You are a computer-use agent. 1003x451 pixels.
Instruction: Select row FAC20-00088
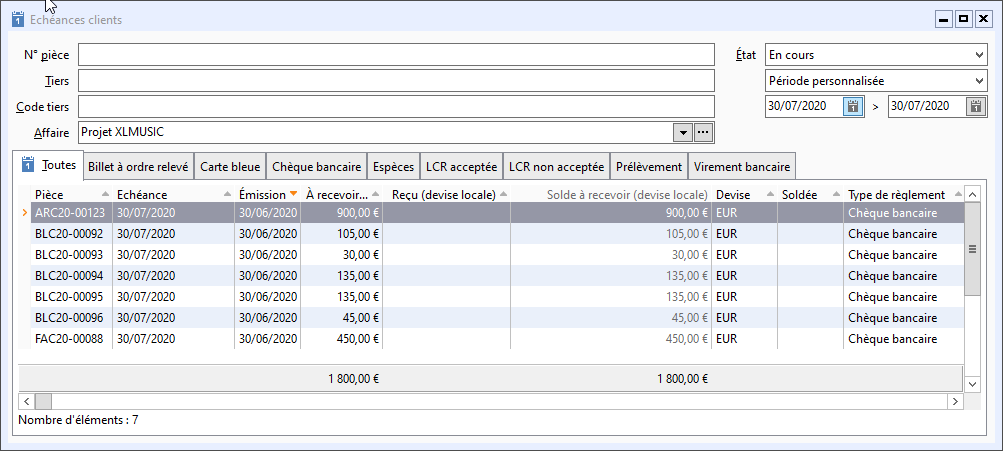click(x=491, y=338)
